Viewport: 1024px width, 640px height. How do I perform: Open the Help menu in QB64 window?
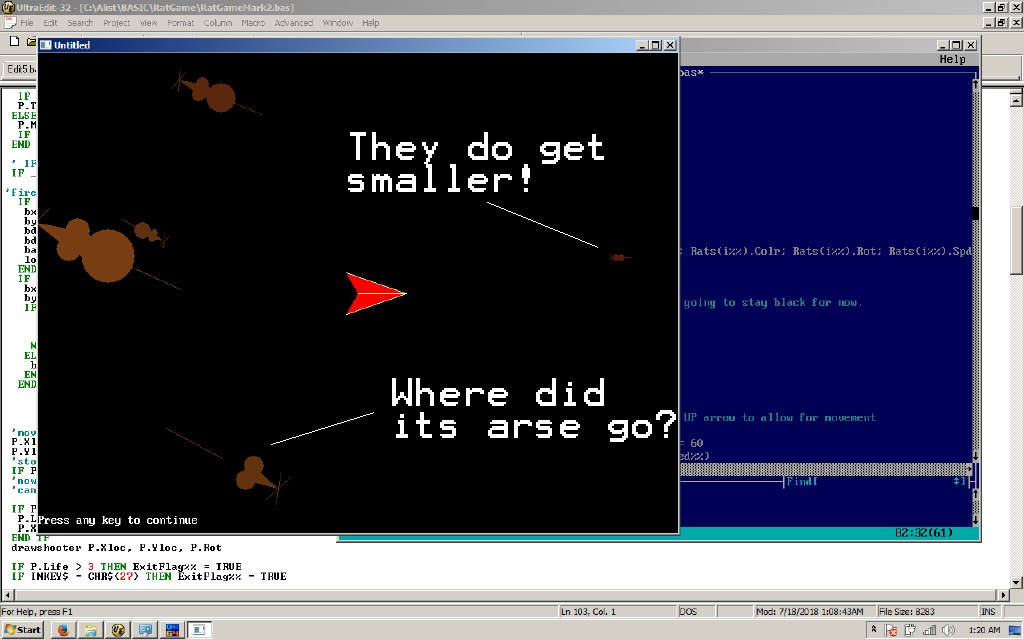(x=952, y=59)
